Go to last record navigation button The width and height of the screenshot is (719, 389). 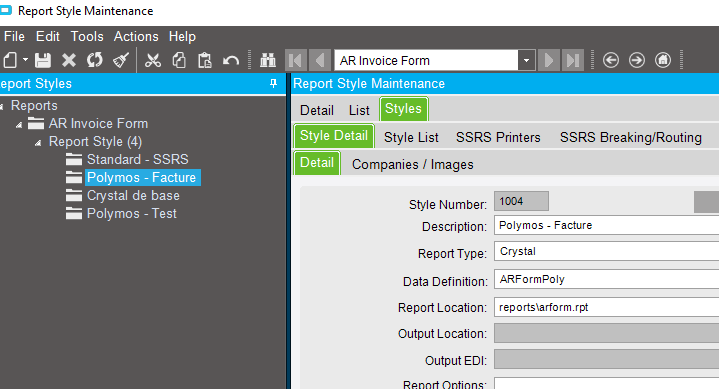tap(573, 60)
